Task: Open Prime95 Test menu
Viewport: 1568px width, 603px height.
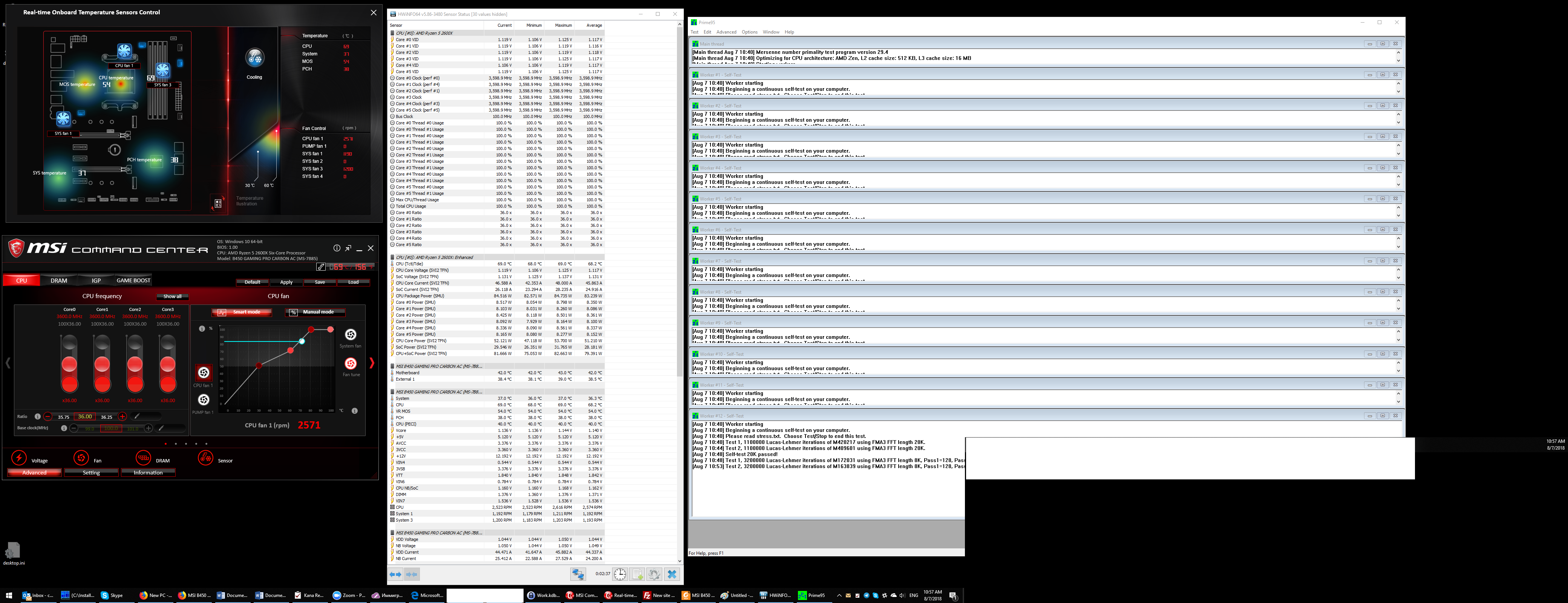Action: click(x=695, y=32)
